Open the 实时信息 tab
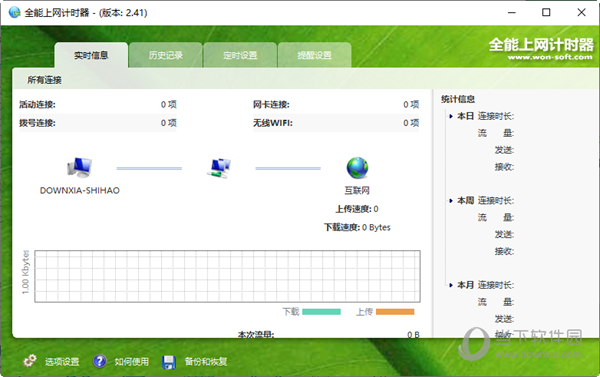 point(91,55)
